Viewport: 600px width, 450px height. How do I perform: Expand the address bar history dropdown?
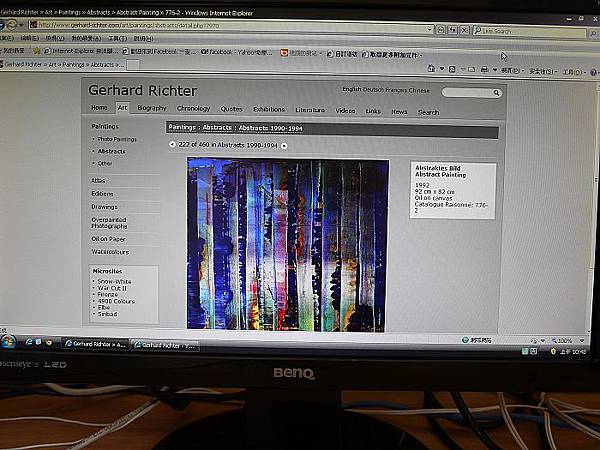pos(430,29)
